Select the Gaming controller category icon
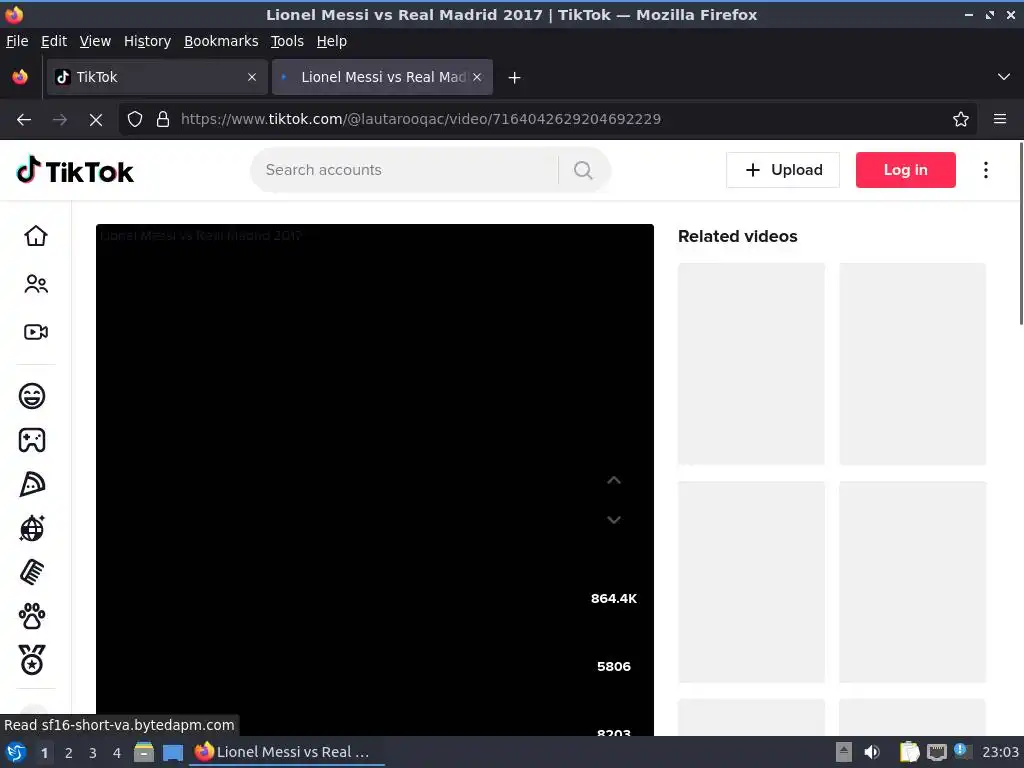Image resolution: width=1024 pixels, height=768 pixels. [x=32, y=440]
